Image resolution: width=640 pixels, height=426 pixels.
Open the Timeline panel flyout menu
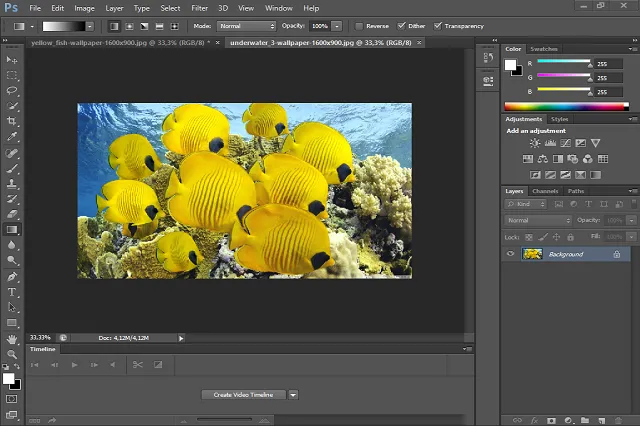pos(467,349)
